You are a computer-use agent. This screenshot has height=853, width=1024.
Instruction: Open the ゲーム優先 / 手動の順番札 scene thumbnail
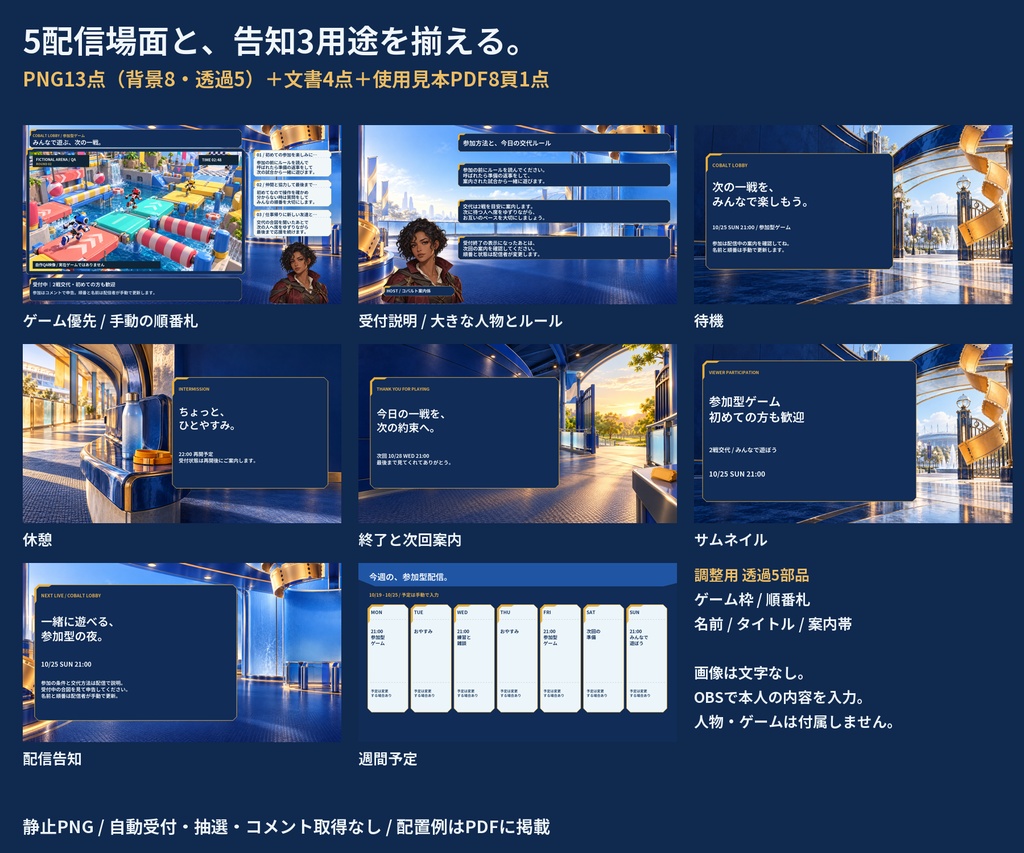click(x=182, y=214)
